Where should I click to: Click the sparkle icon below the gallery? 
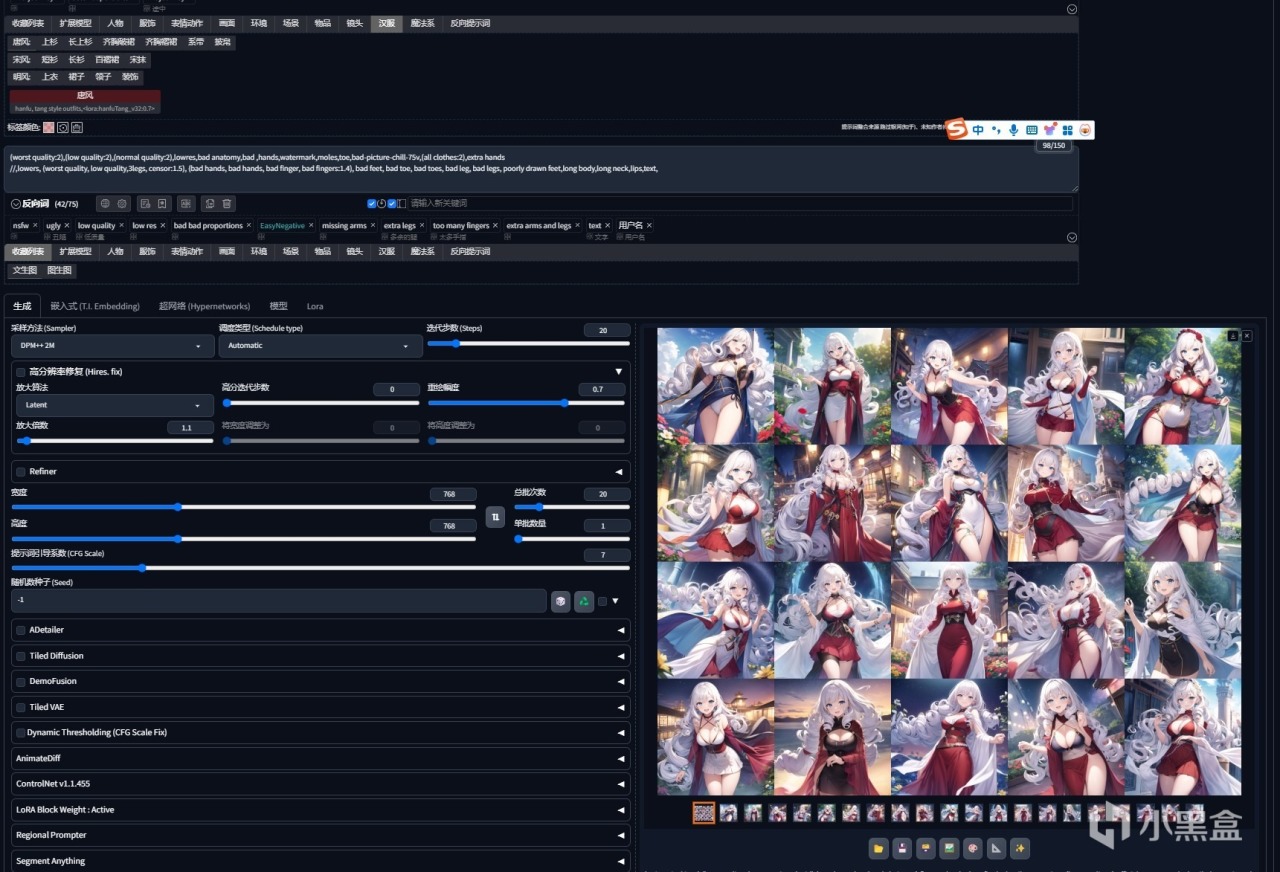pos(1019,849)
